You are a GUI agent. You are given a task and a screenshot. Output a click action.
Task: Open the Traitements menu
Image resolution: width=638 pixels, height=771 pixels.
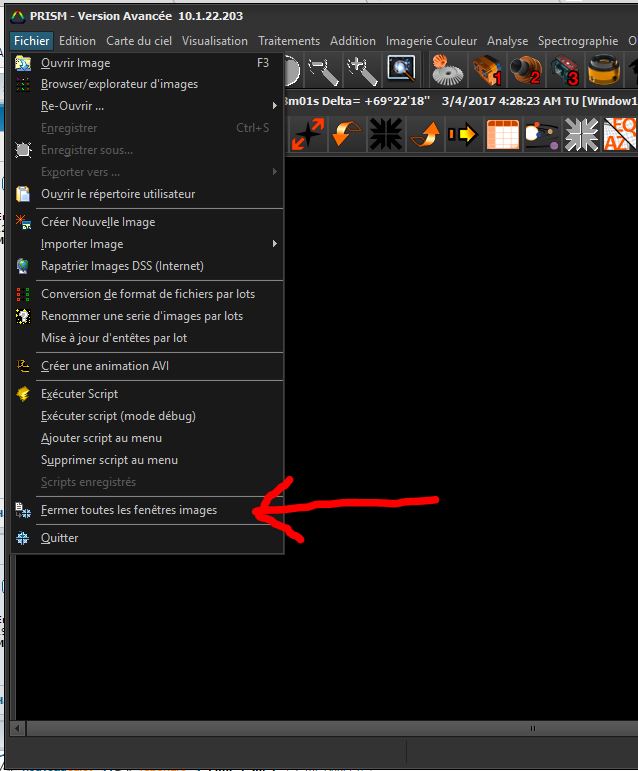pos(289,41)
